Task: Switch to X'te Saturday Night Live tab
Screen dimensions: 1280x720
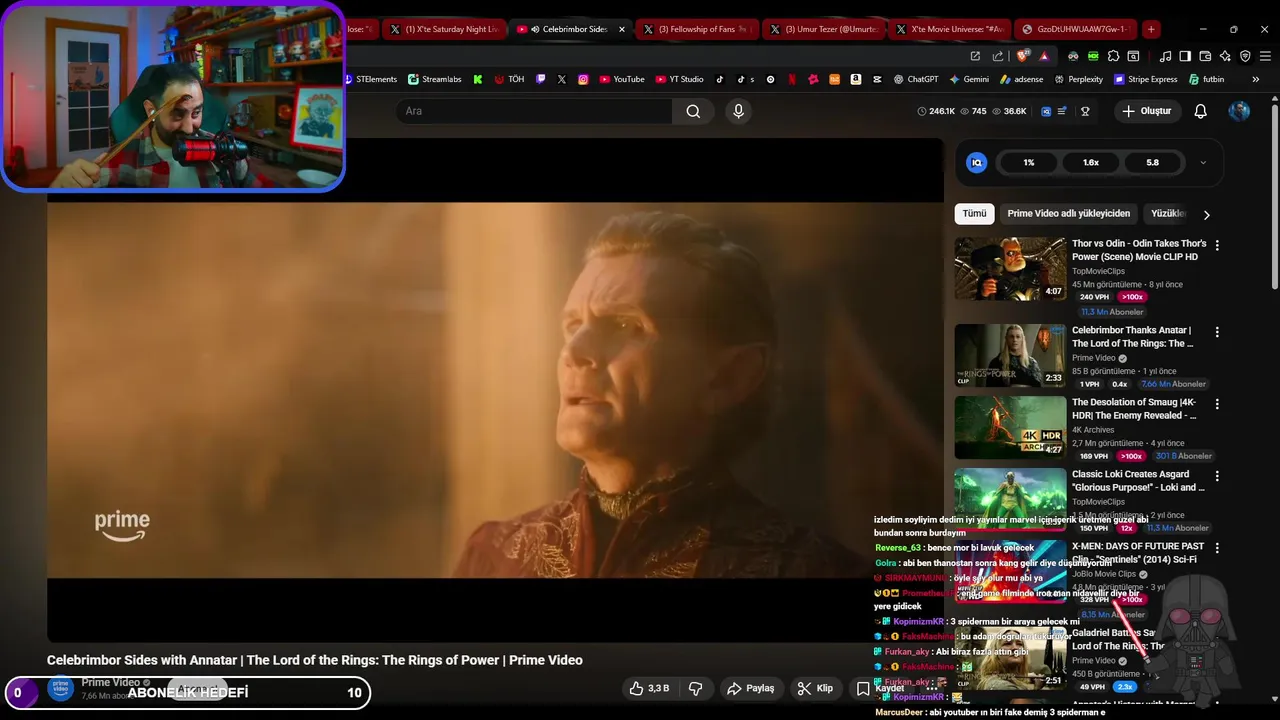Action: pos(444,29)
